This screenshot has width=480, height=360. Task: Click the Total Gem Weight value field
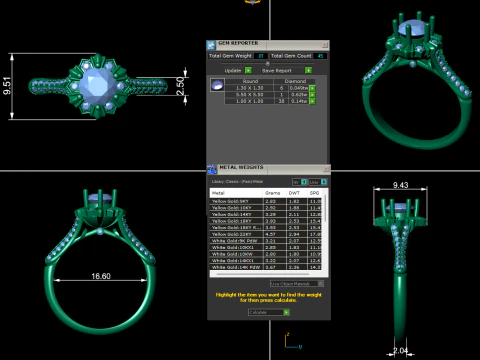(261, 56)
